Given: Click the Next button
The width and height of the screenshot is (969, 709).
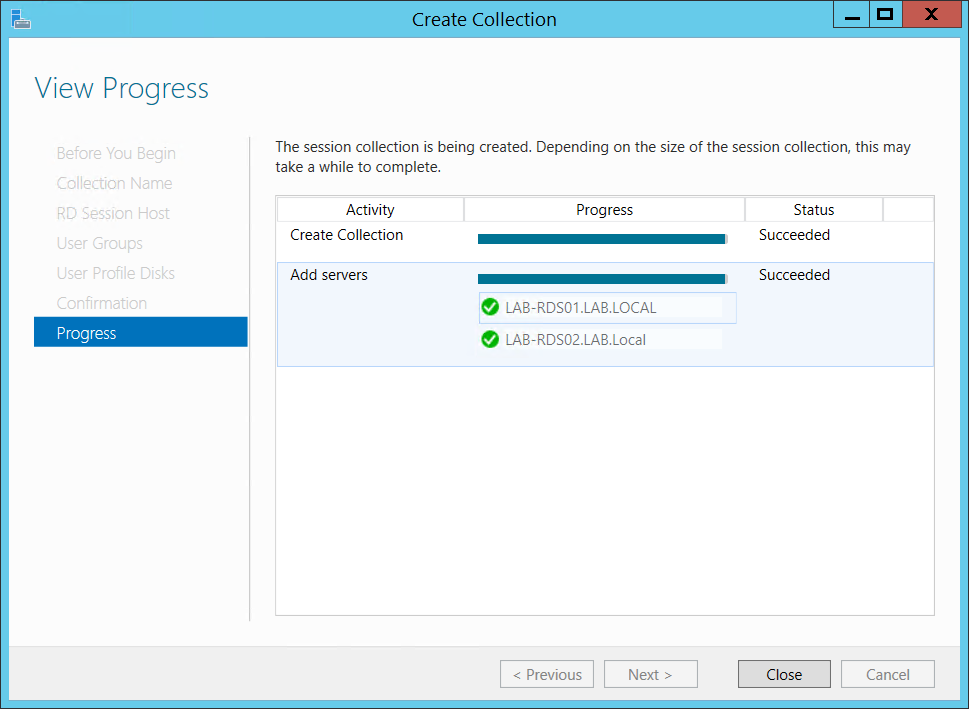Looking at the screenshot, I should [650, 675].
